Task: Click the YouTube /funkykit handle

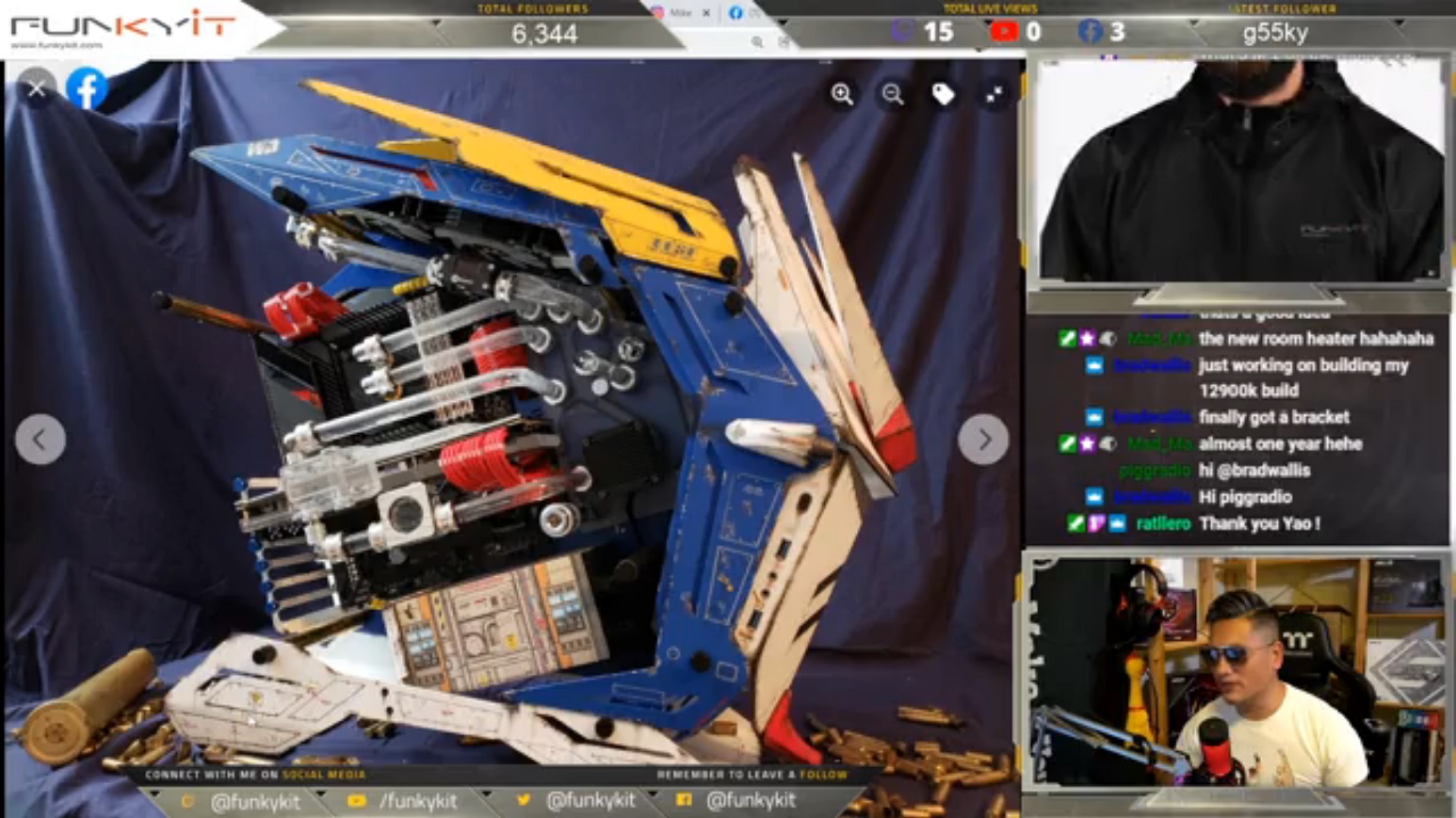Action: tap(417, 801)
